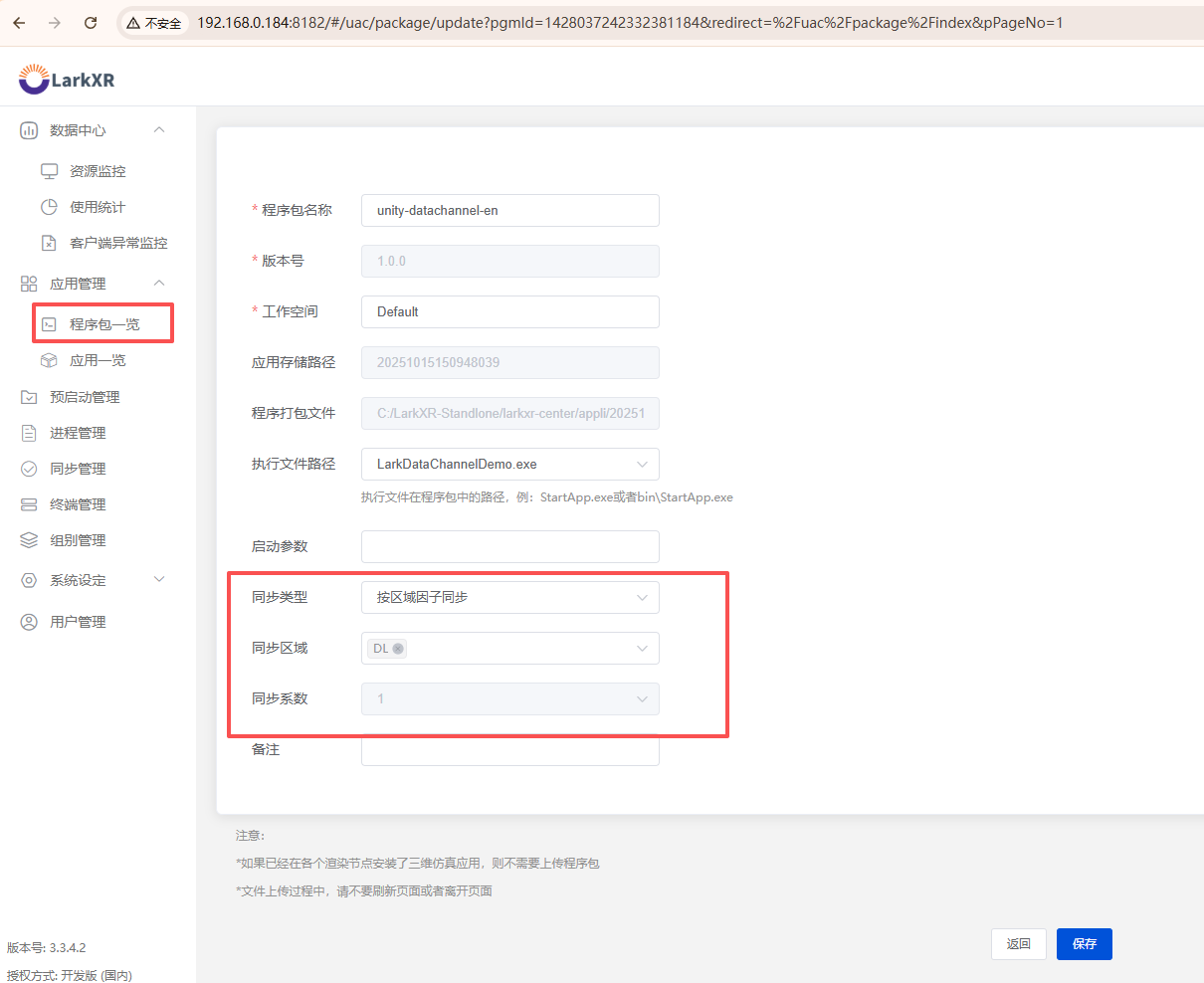Click the user management (用户管理) person icon
Screen dimensions: 1204x983
pos(29,622)
